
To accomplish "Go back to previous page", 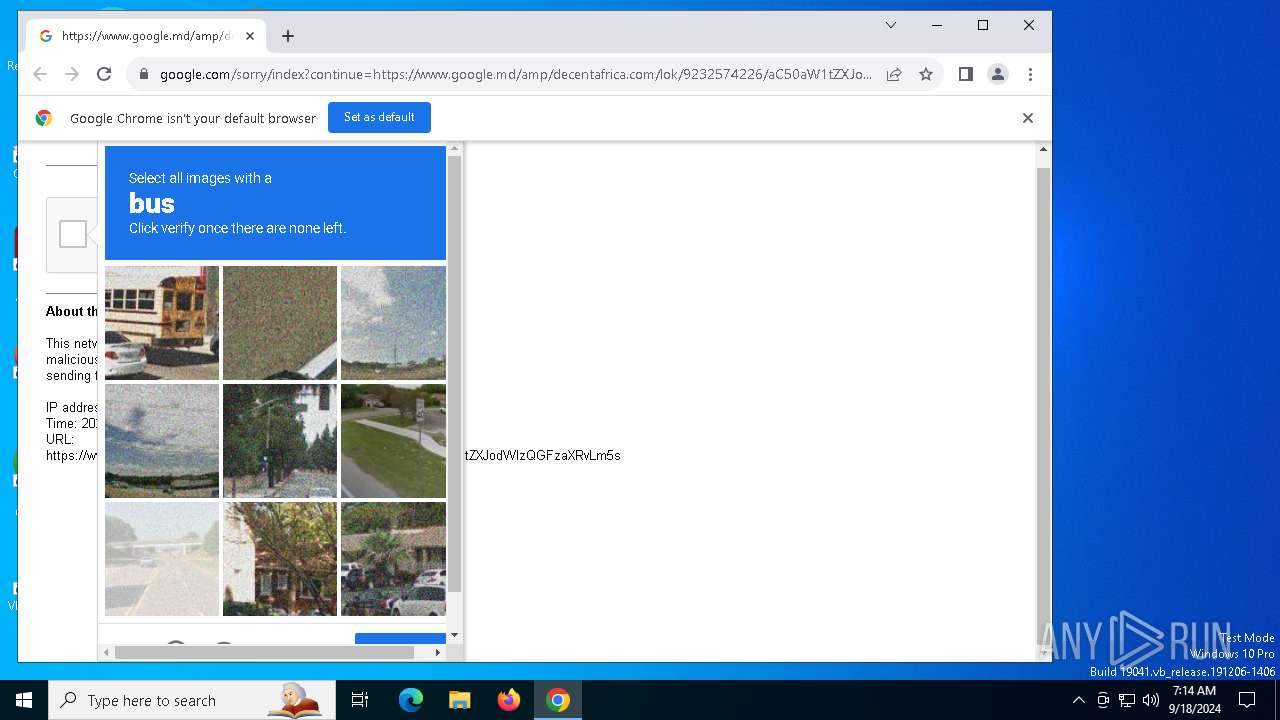I will tap(40, 74).
